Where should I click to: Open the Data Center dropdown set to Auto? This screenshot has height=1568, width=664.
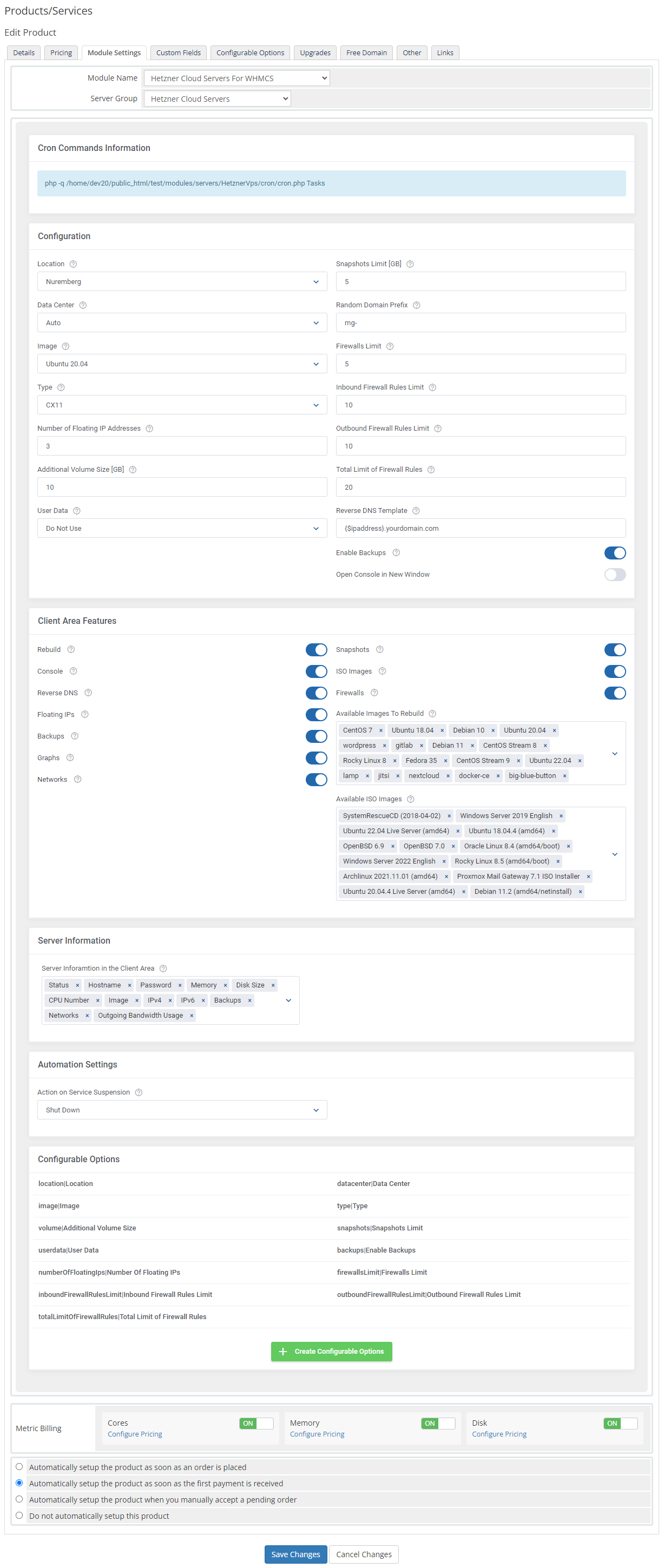coord(182,322)
